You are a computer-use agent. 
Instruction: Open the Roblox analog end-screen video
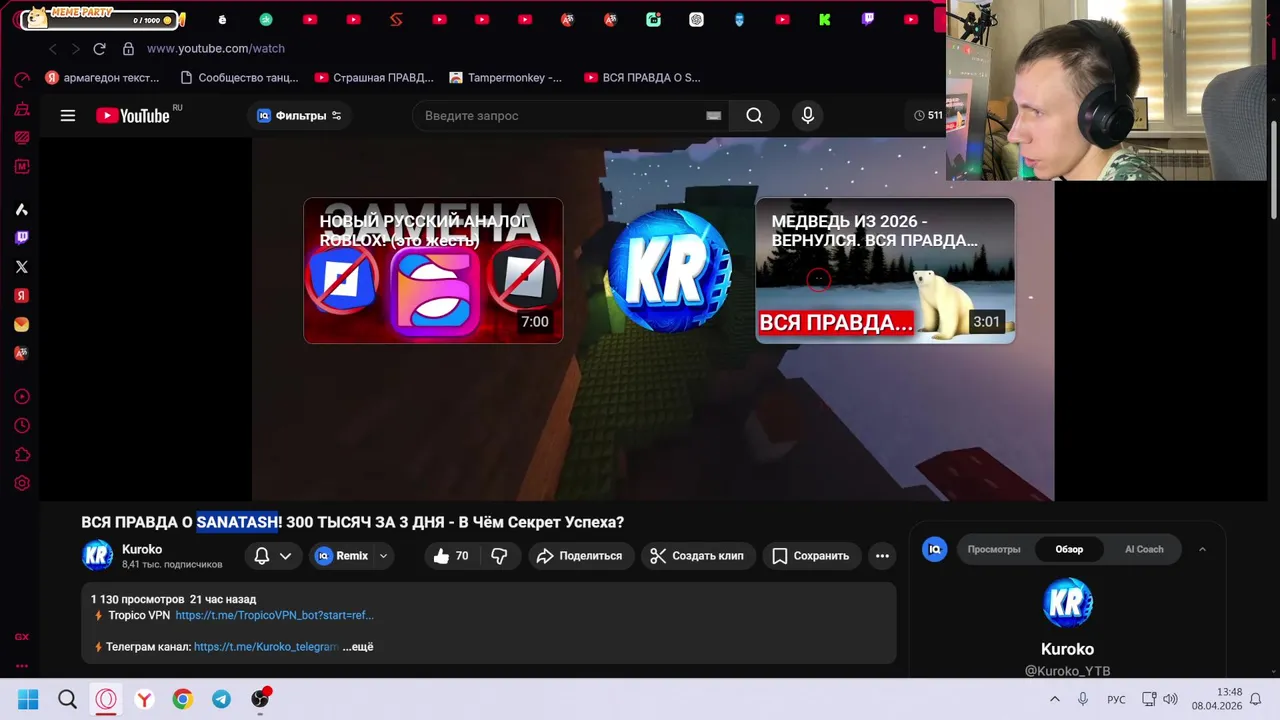(x=433, y=271)
